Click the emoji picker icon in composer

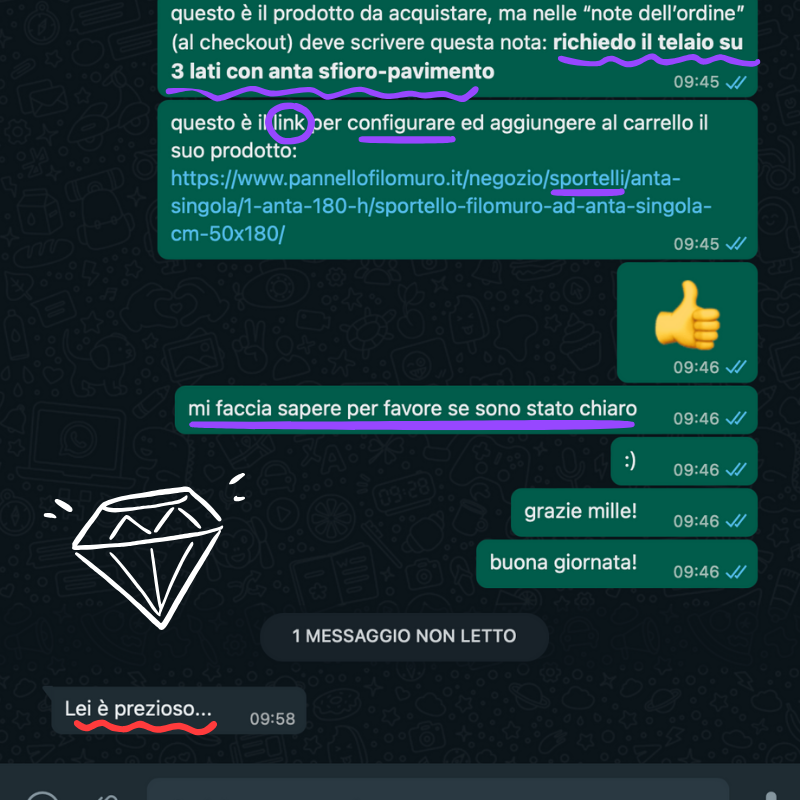click(42, 796)
